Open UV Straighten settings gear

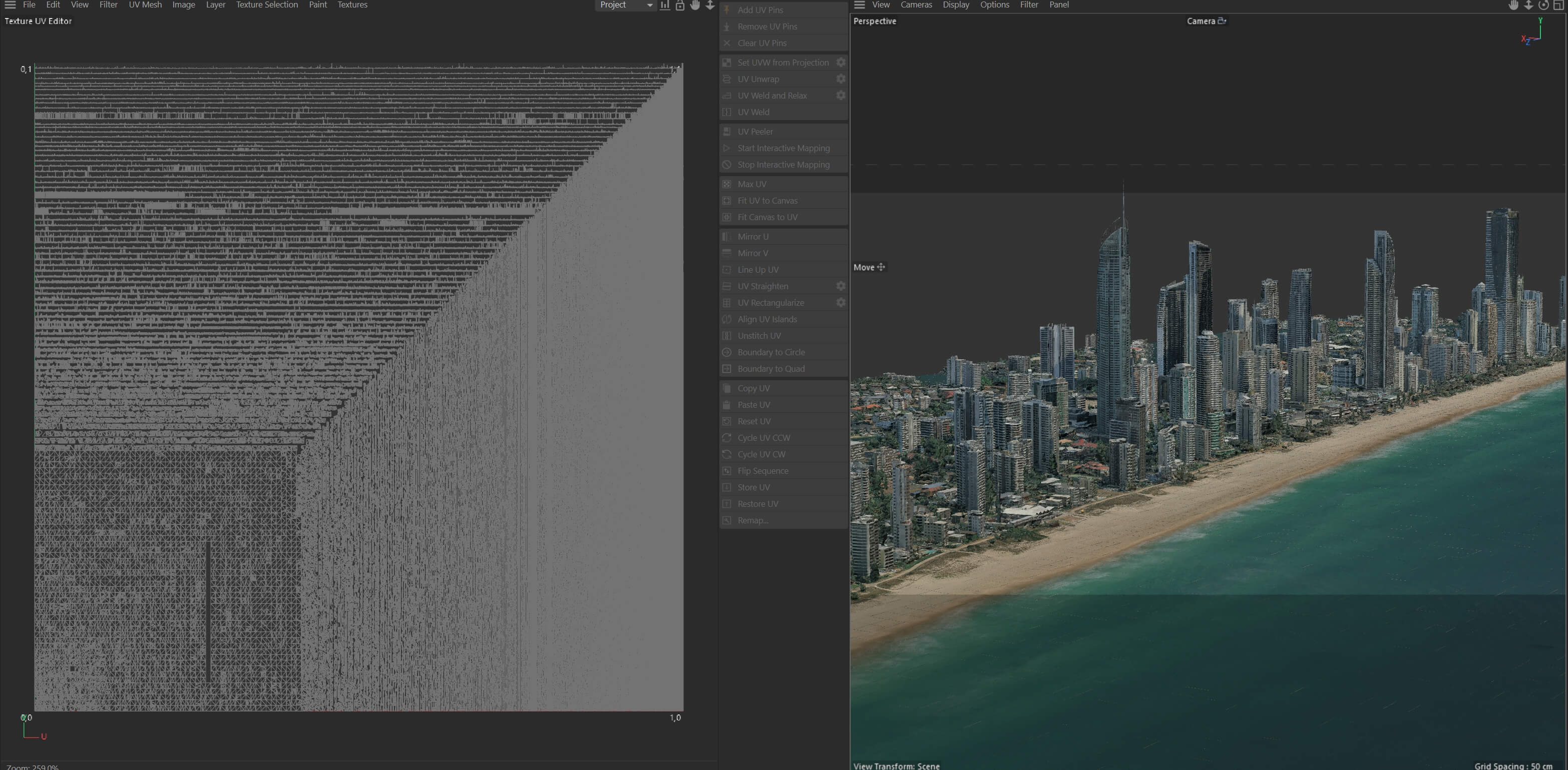click(x=841, y=285)
